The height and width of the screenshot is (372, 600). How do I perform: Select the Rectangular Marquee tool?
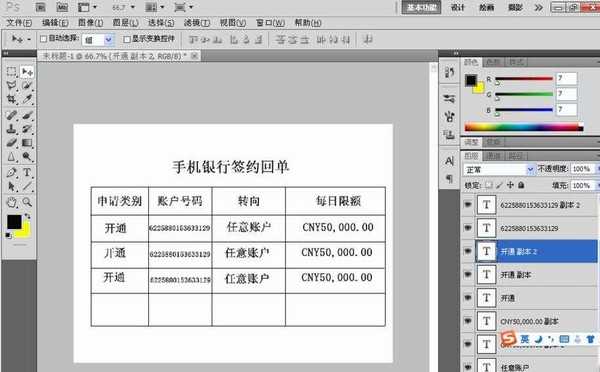[11, 72]
